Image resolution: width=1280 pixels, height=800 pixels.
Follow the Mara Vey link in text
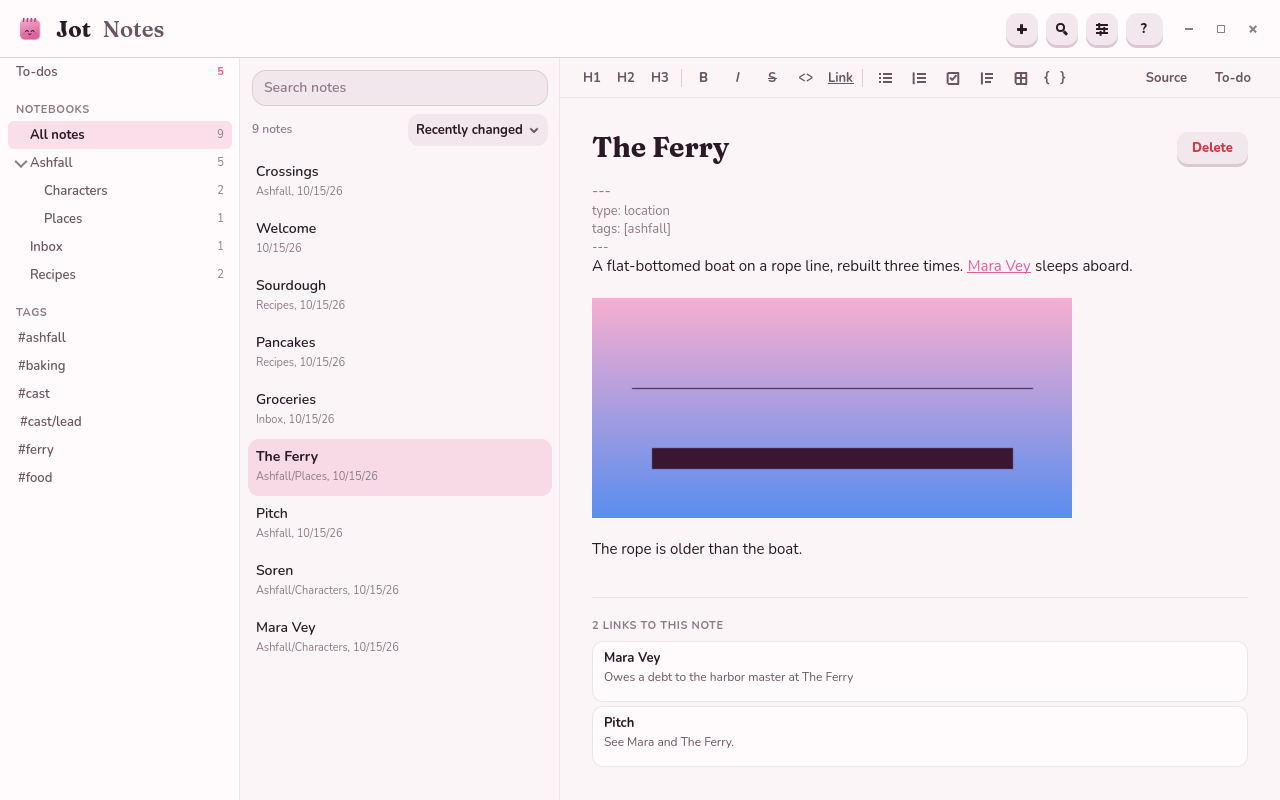pyautogui.click(x=999, y=266)
